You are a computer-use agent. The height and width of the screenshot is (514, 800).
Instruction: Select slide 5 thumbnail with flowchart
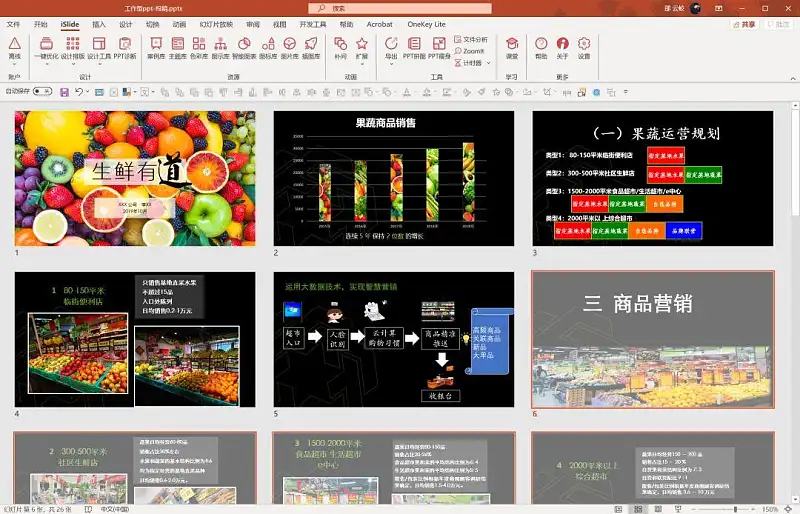click(x=394, y=339)
